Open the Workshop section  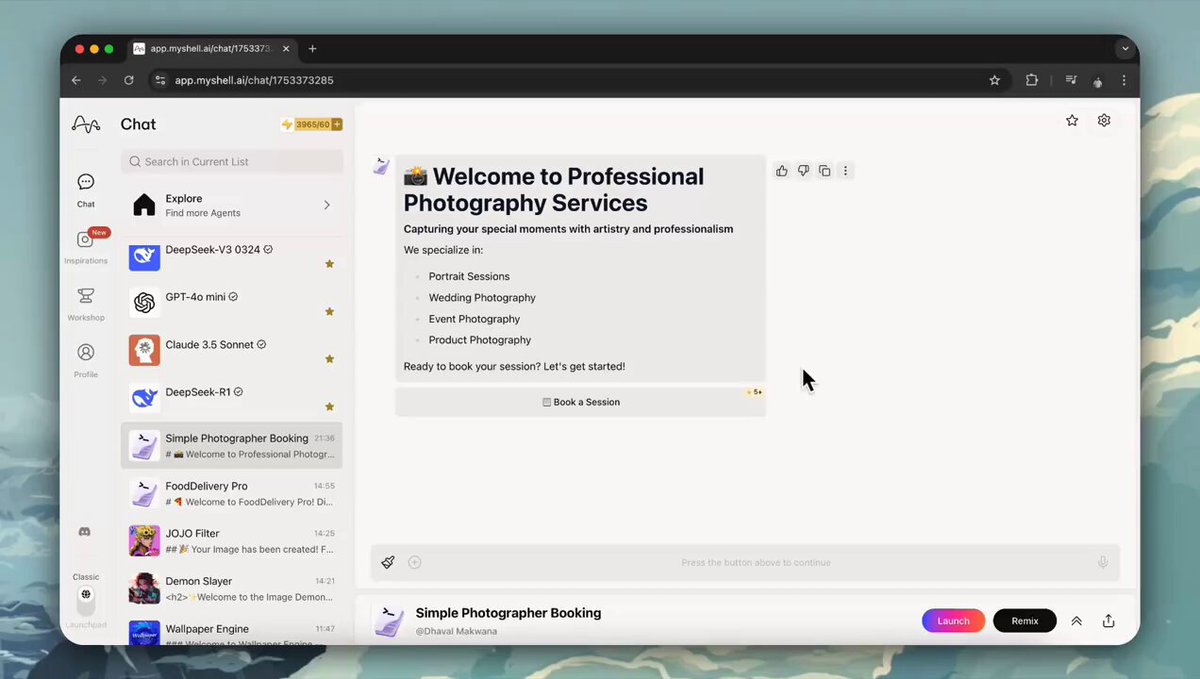pyautogui.click(x=86, y=303)
